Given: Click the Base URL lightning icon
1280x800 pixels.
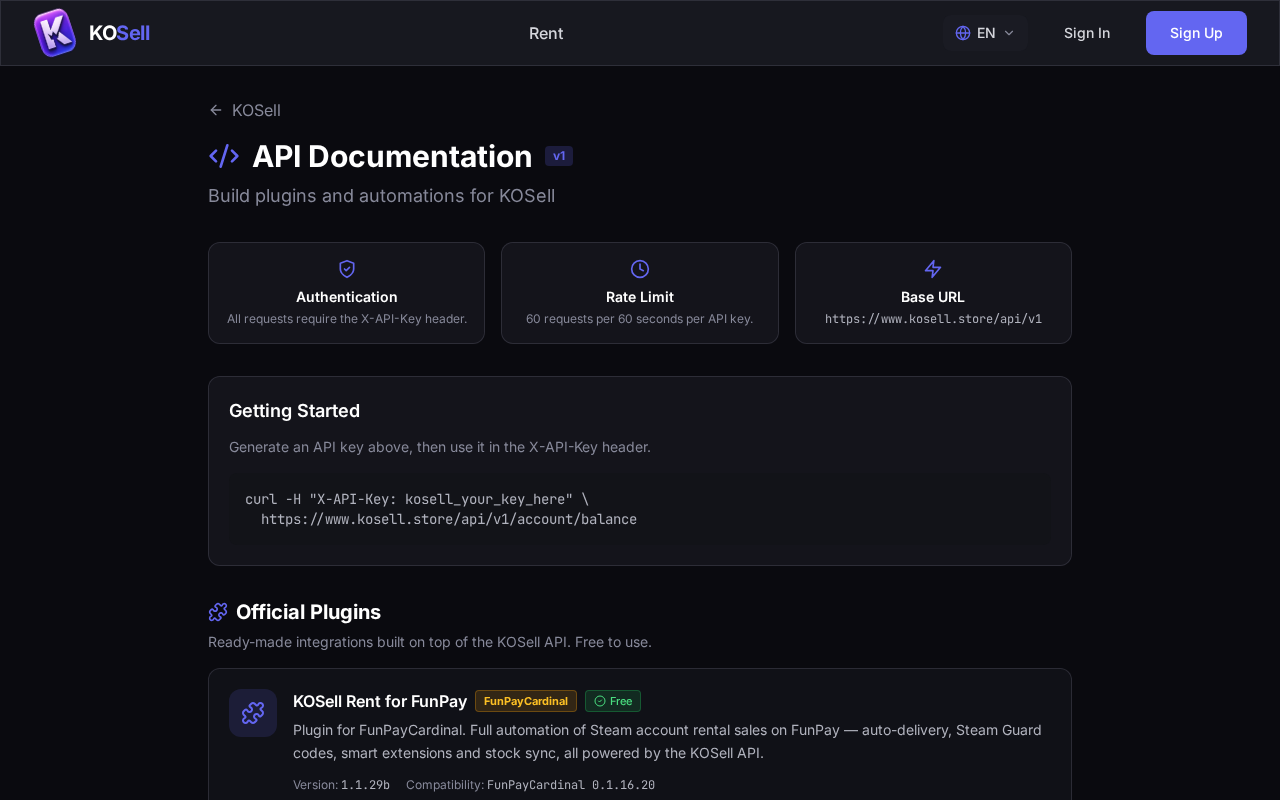Looking at the screenshot, I should point(933,269).
